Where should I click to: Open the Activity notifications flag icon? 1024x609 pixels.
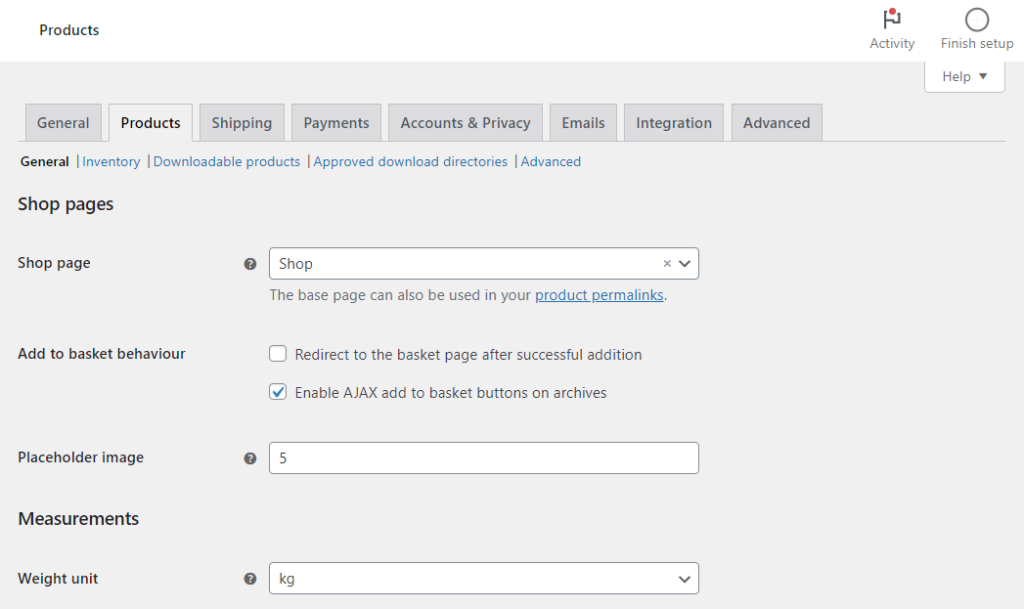(891, 18)
